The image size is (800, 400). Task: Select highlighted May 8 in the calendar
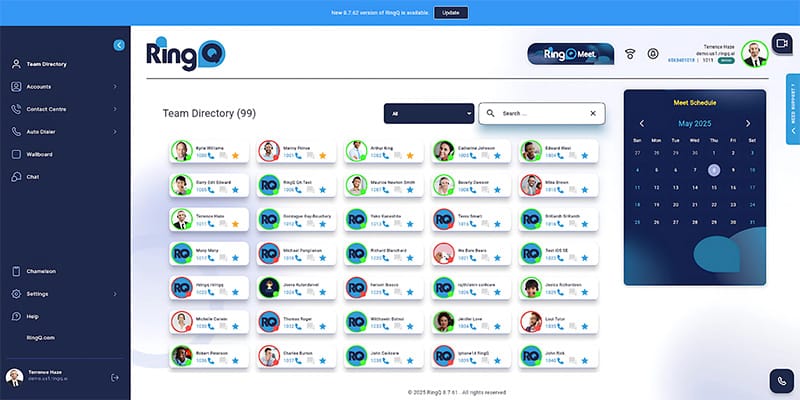click(x=714, y=170)
